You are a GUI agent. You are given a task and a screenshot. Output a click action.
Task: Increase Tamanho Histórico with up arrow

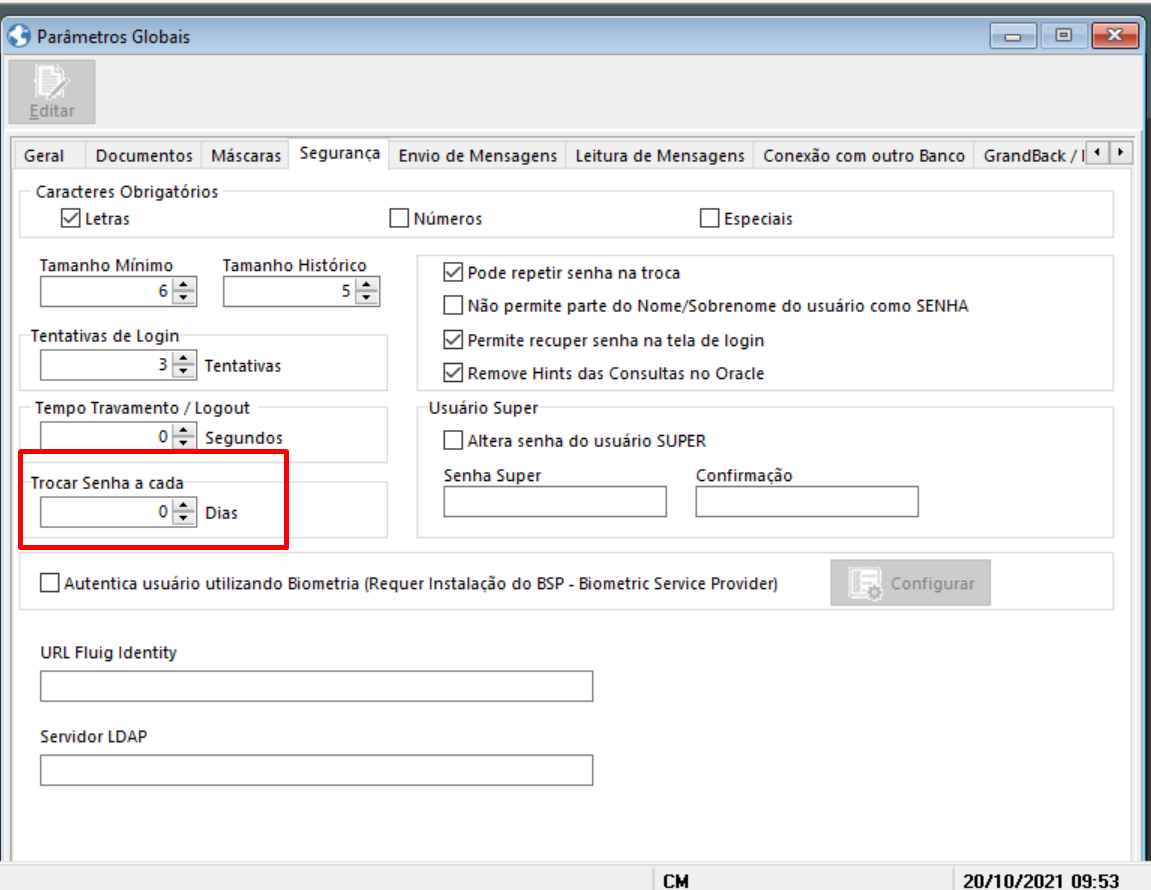pos(366,284)
